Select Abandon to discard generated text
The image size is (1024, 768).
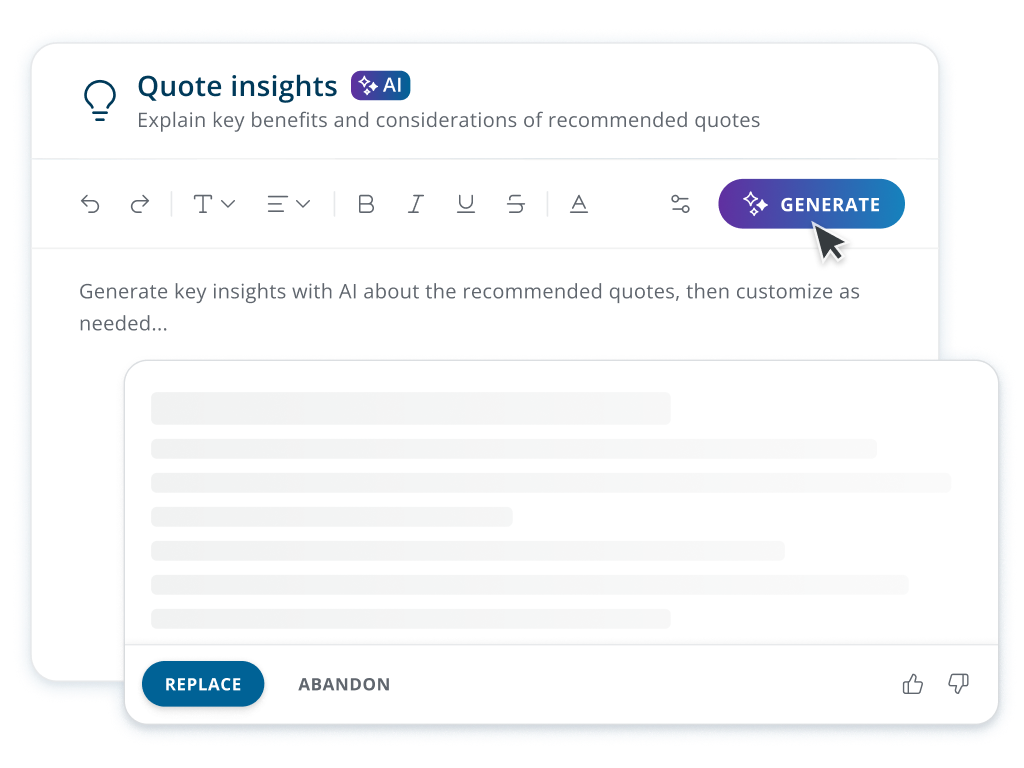(344, 685)
